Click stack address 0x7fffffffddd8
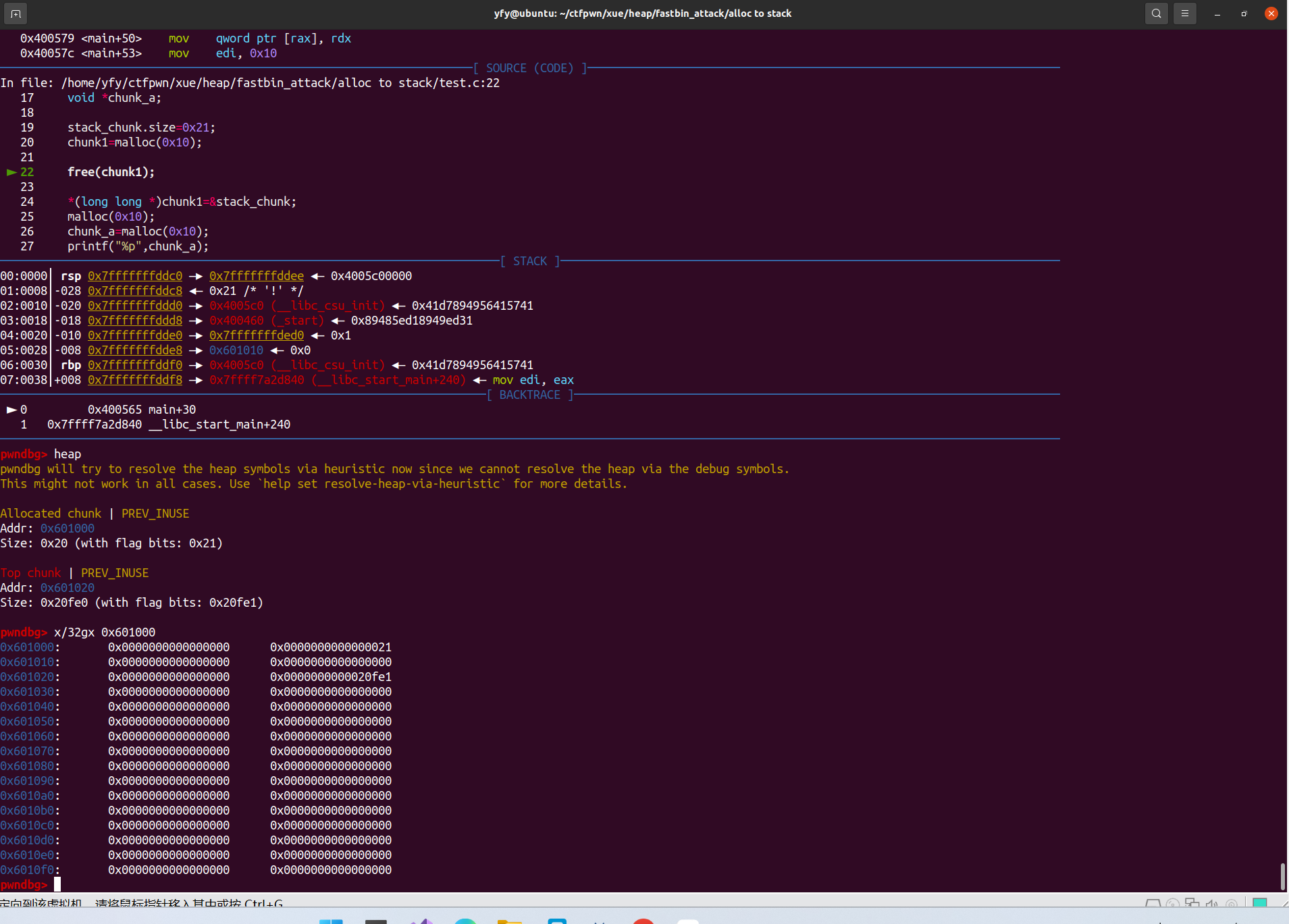The image size is (1289, 924). (135, 321)
